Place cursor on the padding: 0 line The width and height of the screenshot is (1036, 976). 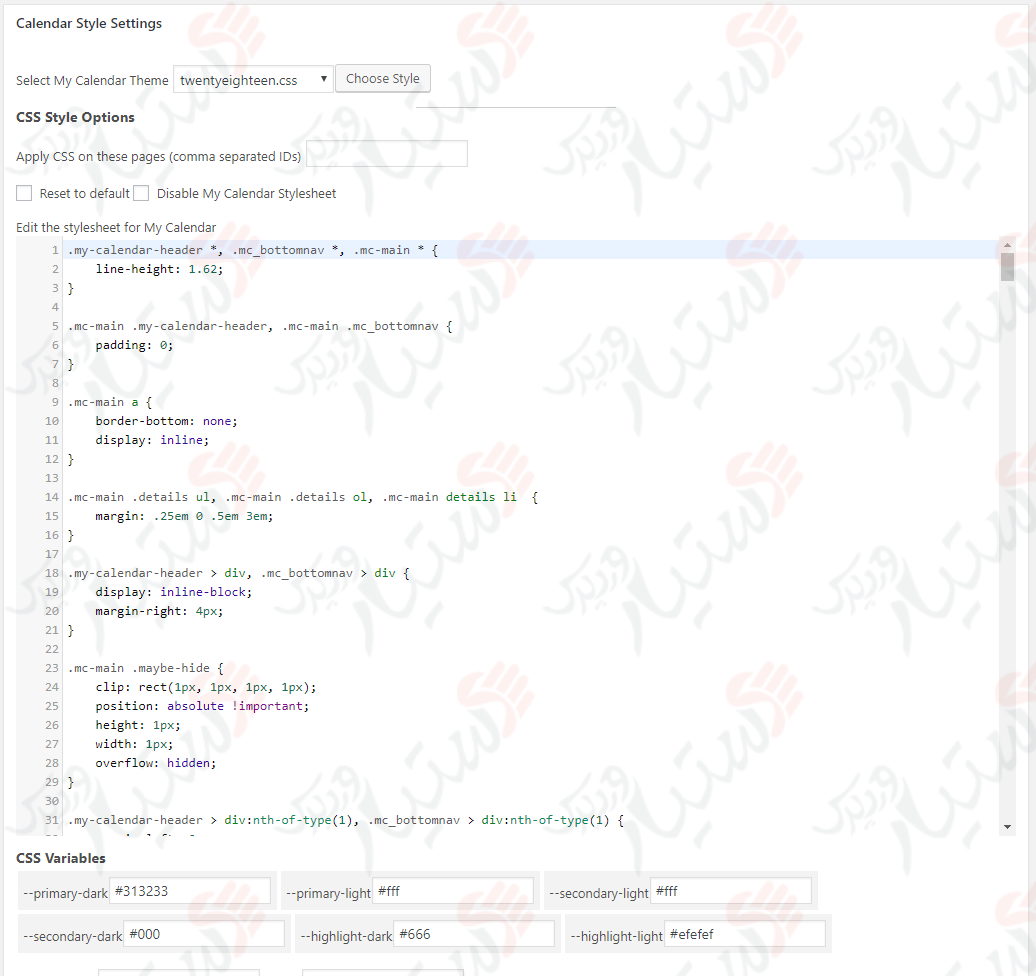click(134, 345)
